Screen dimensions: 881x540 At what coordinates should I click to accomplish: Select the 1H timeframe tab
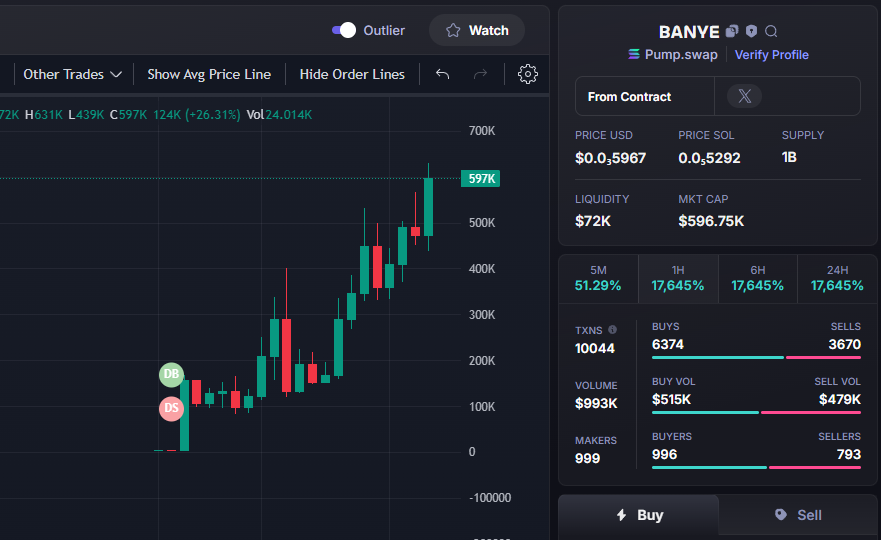[678, 279]
